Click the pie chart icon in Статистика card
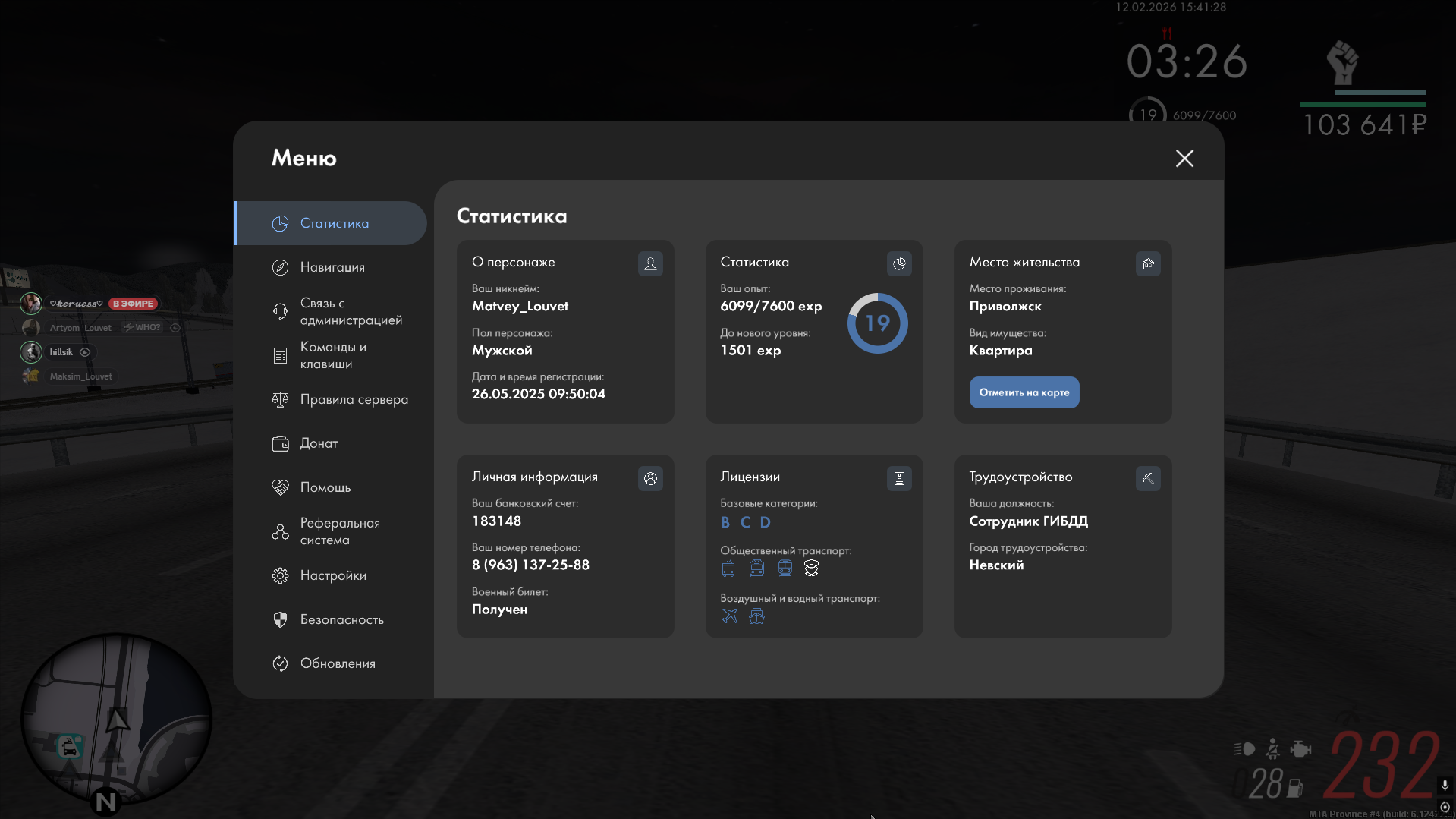Screen dimensions: 1456x819 [899, 263]
